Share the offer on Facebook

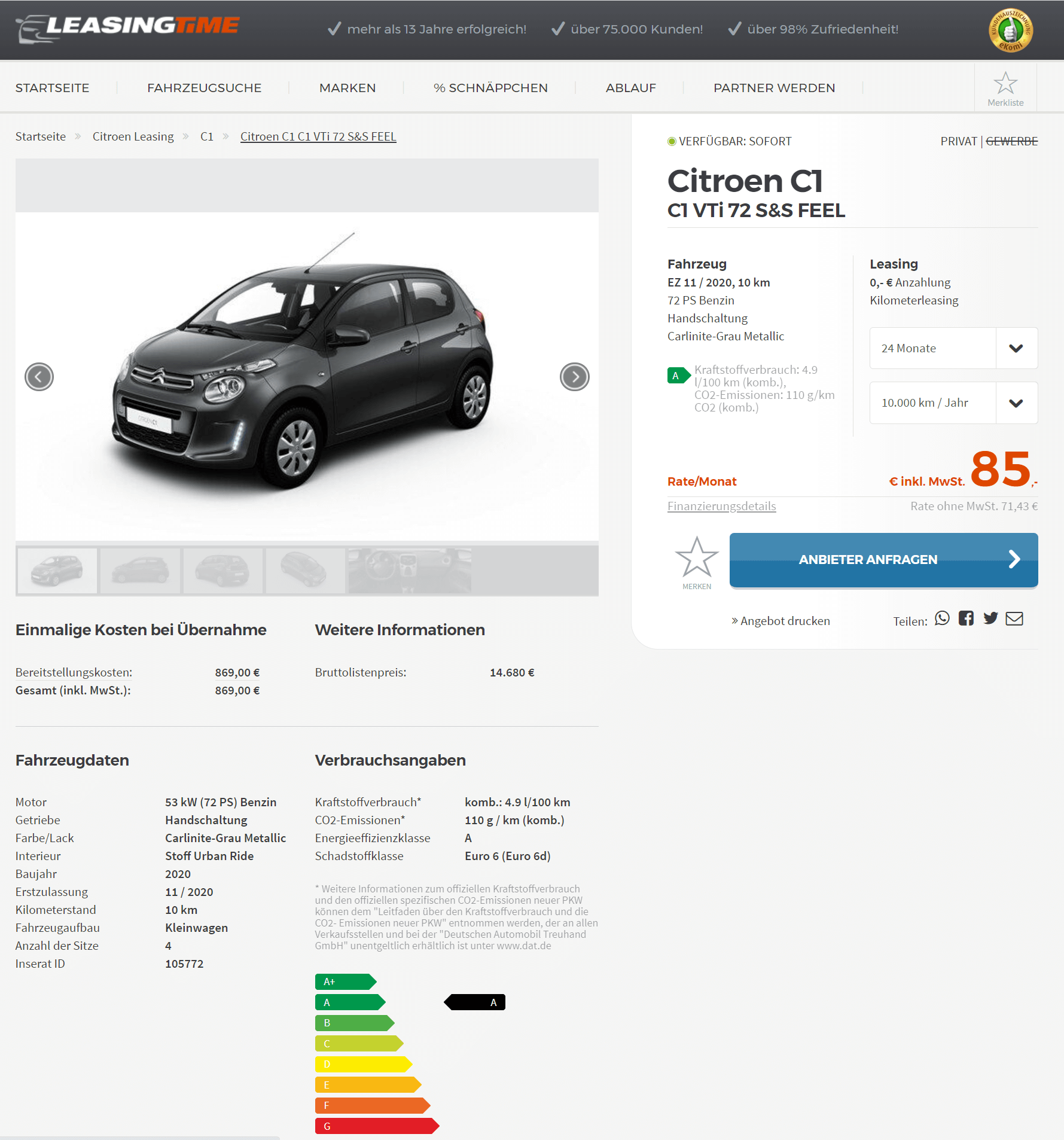pos(966,618)
